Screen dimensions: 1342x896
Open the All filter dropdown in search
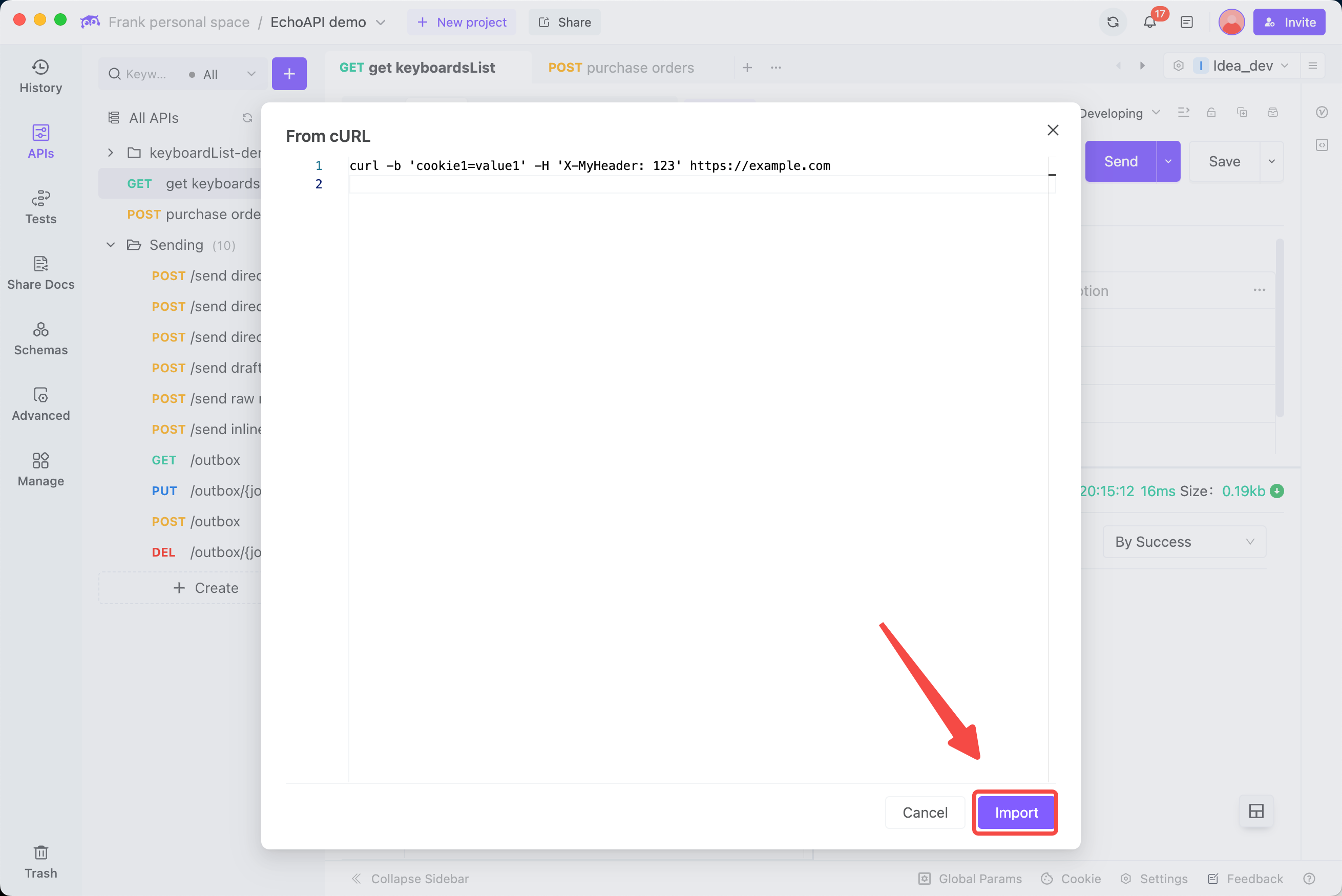click(x=222, y=74)
